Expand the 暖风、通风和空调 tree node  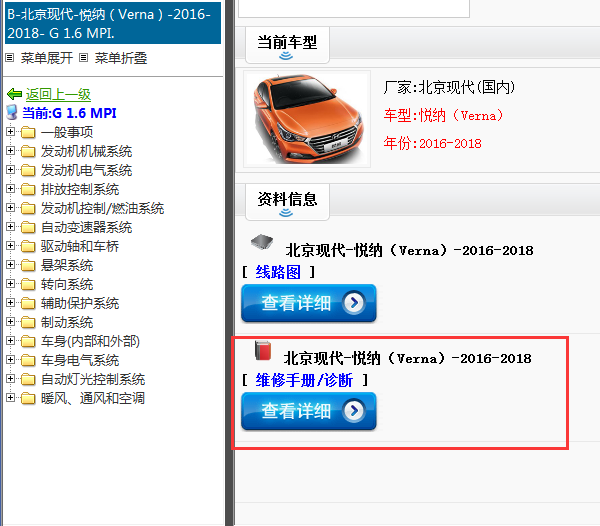pos(10,397)
